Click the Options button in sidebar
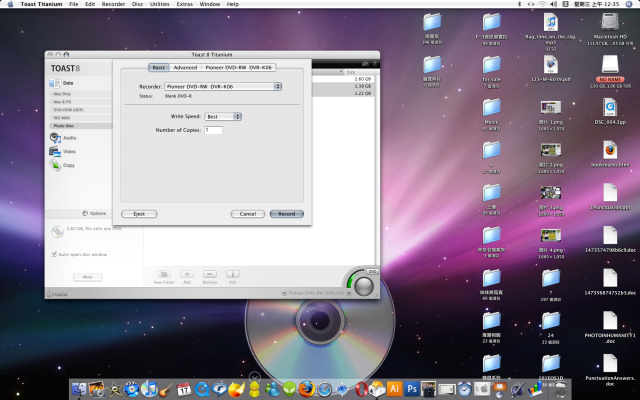Viewport: 640px width, 400px height. tap(94, 213)
